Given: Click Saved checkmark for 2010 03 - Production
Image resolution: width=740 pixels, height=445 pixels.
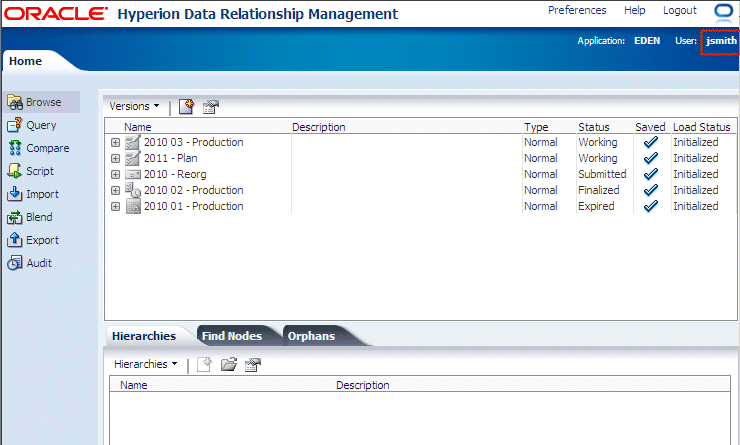Looking at the screenshot, I should click(x=651, y=142).
